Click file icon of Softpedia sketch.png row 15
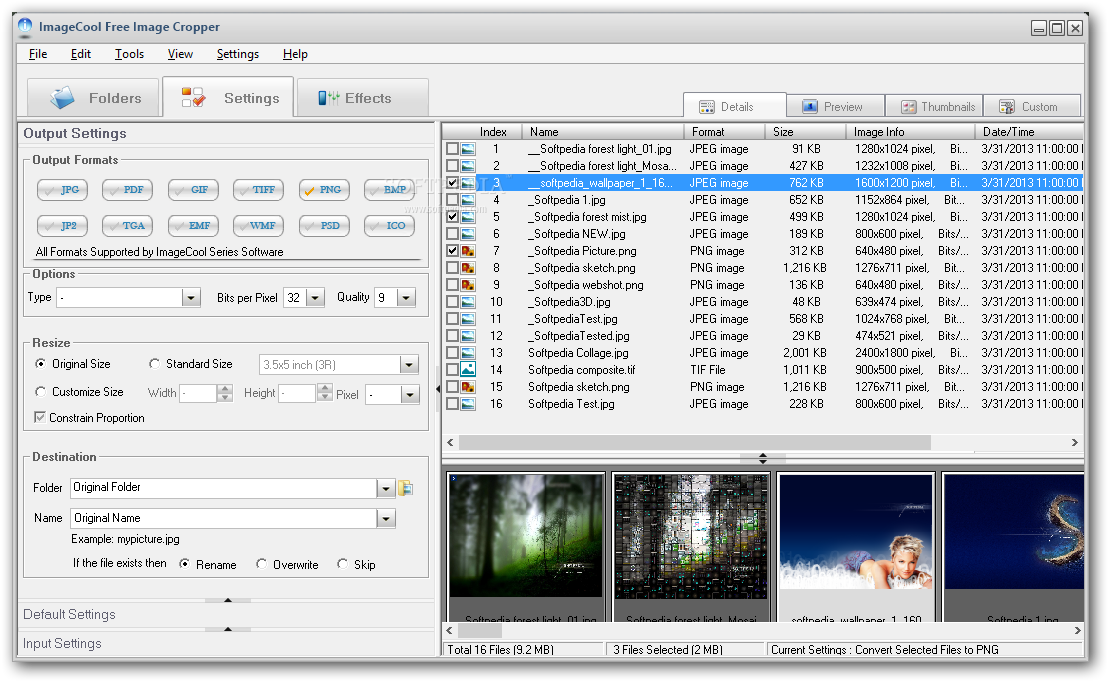The height and width of the screenshot is (682, 1109). coord(468,386)
